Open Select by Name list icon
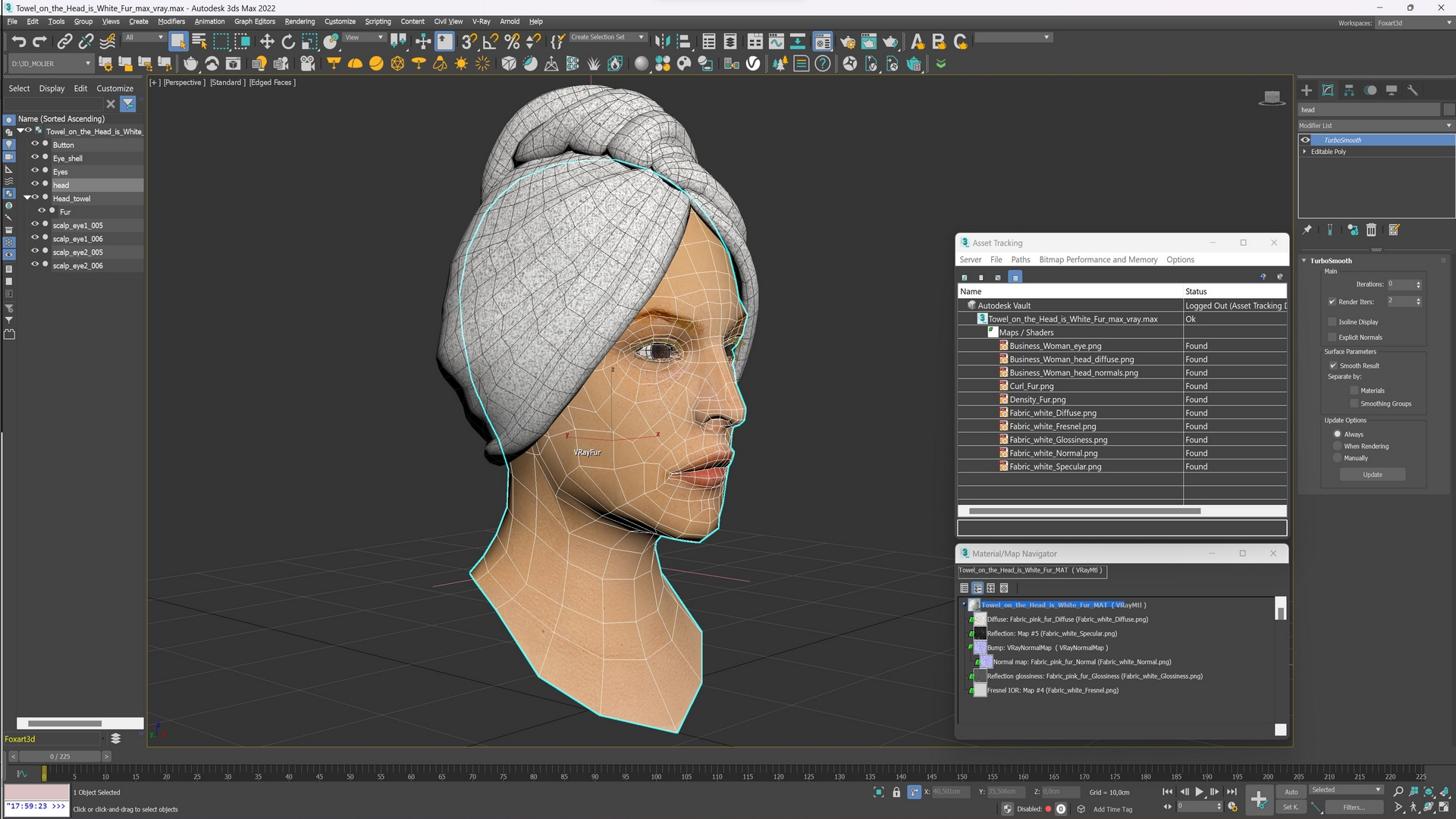1456x819 pixels. (199, 42)
